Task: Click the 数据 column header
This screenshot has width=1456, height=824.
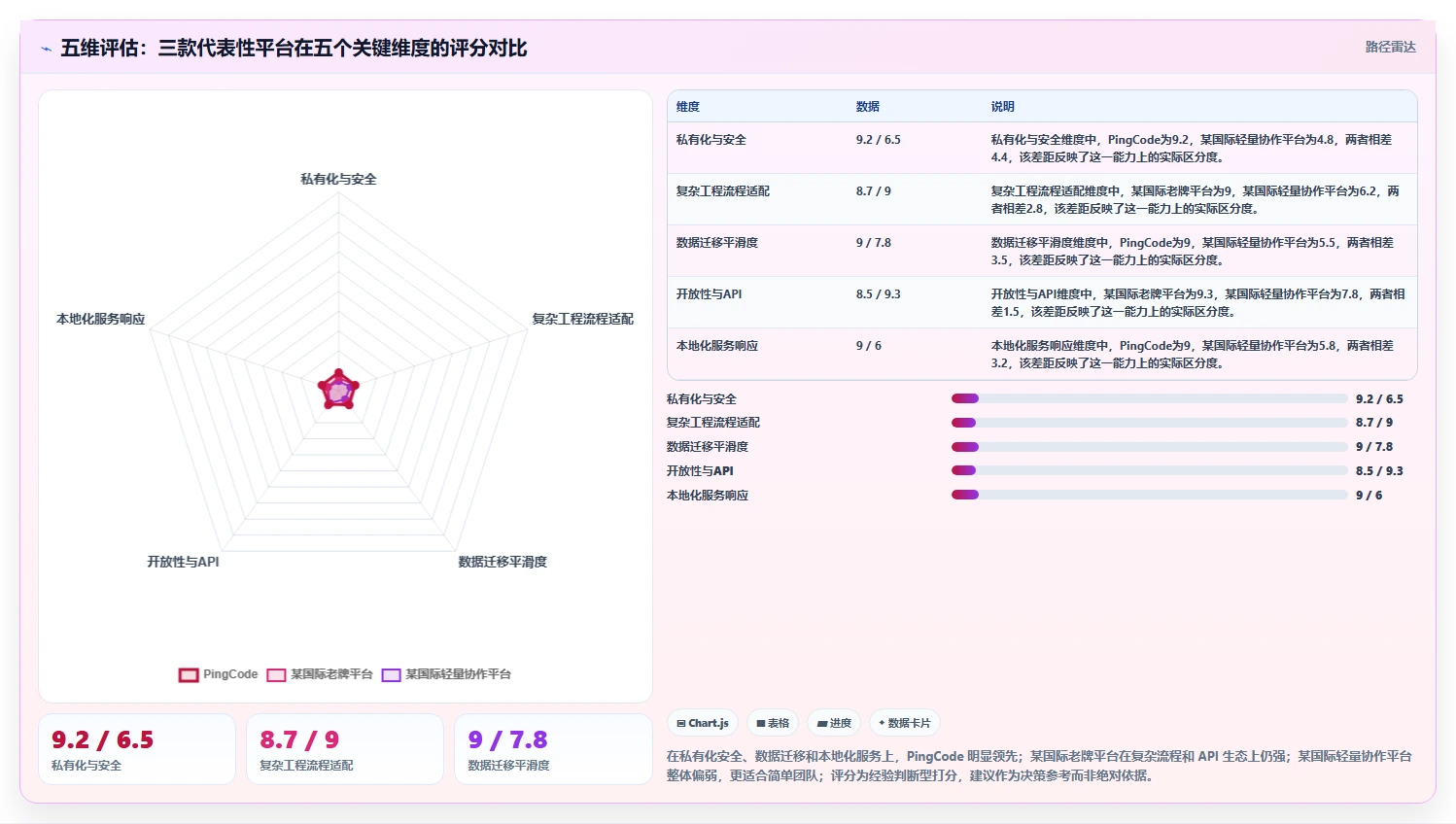Action: pyautogui.click(x=868, y=107)
